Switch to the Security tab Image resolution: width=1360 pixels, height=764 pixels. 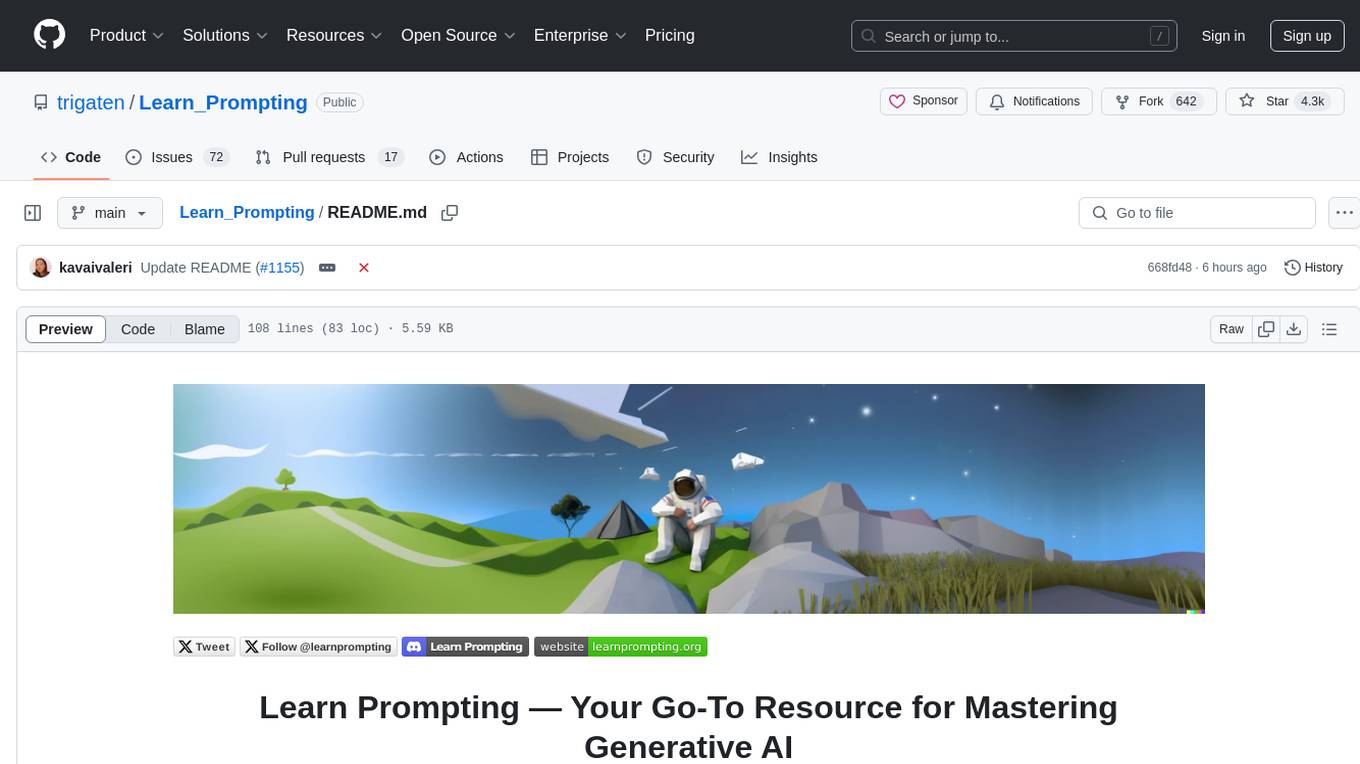point(676,157)
